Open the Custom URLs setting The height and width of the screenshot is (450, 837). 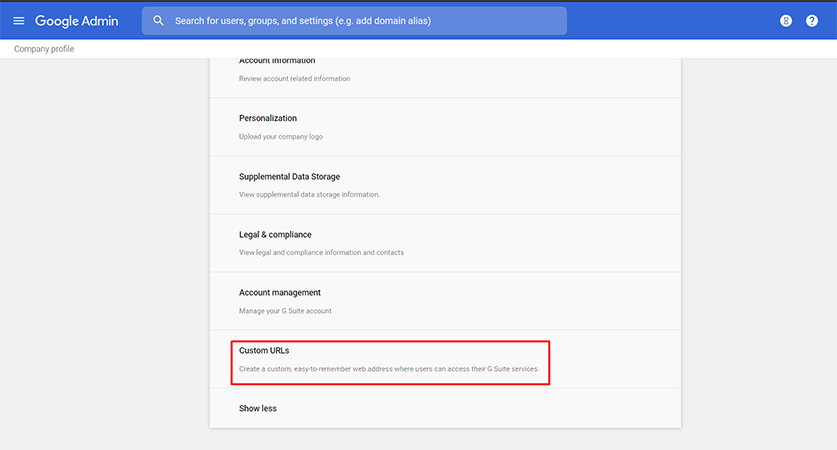[x=445, y=359]
